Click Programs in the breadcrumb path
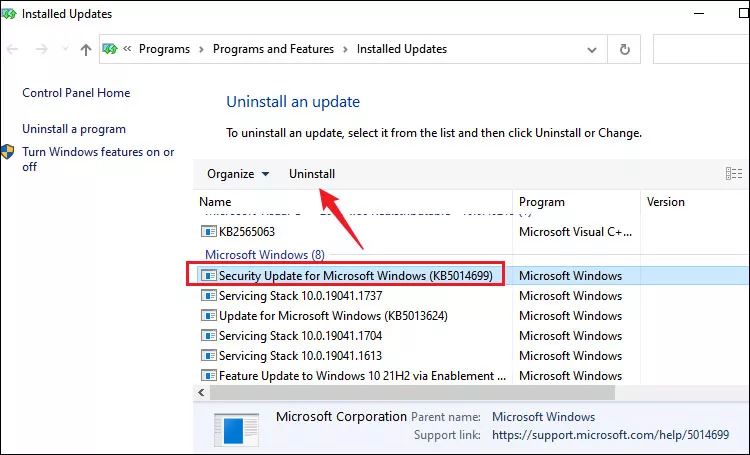750x455 pixels. click(x=164, y=49)
